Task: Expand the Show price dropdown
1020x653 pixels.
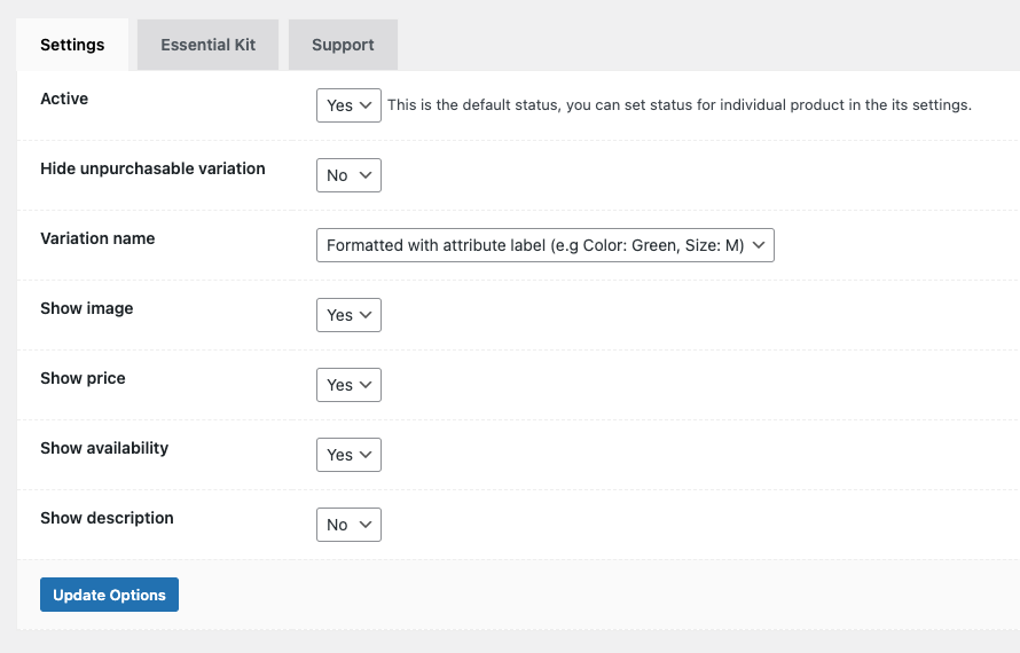Action: [x=348, y=385]
